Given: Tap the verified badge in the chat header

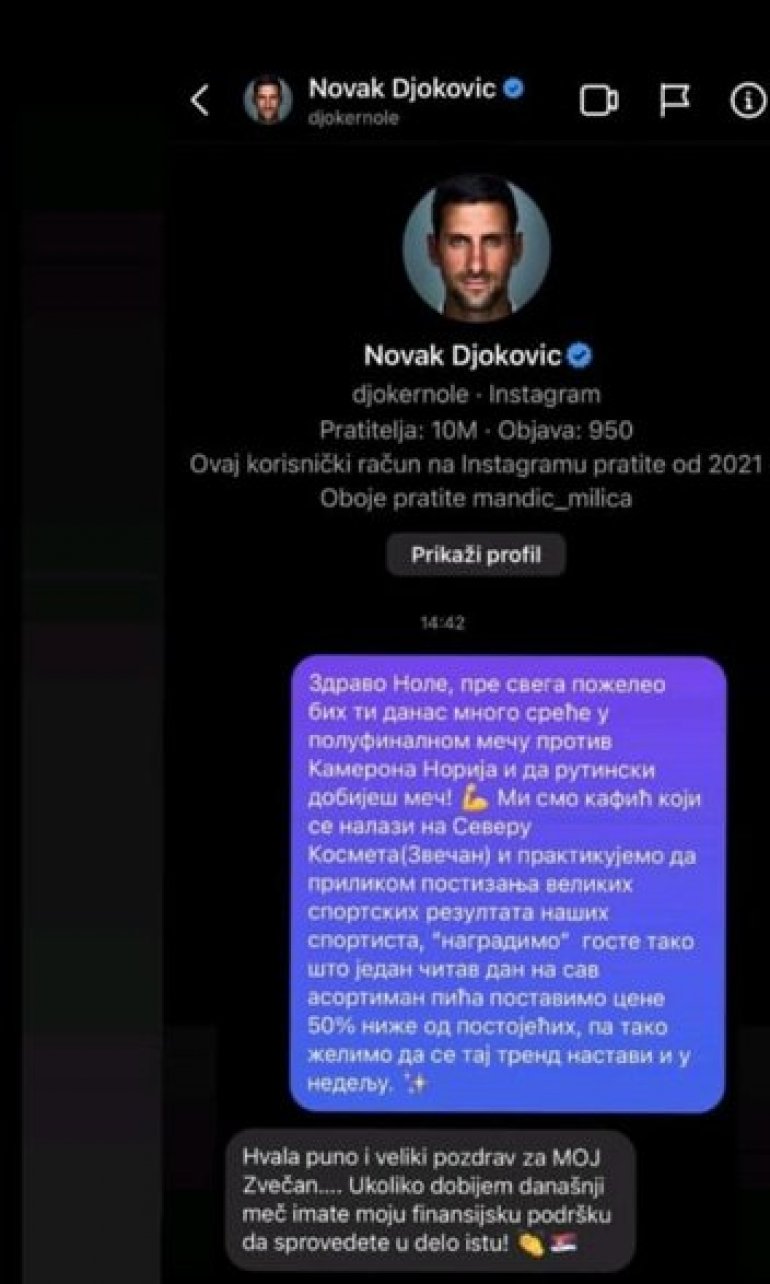Looking at the screenshot, I should pos(513,89).
